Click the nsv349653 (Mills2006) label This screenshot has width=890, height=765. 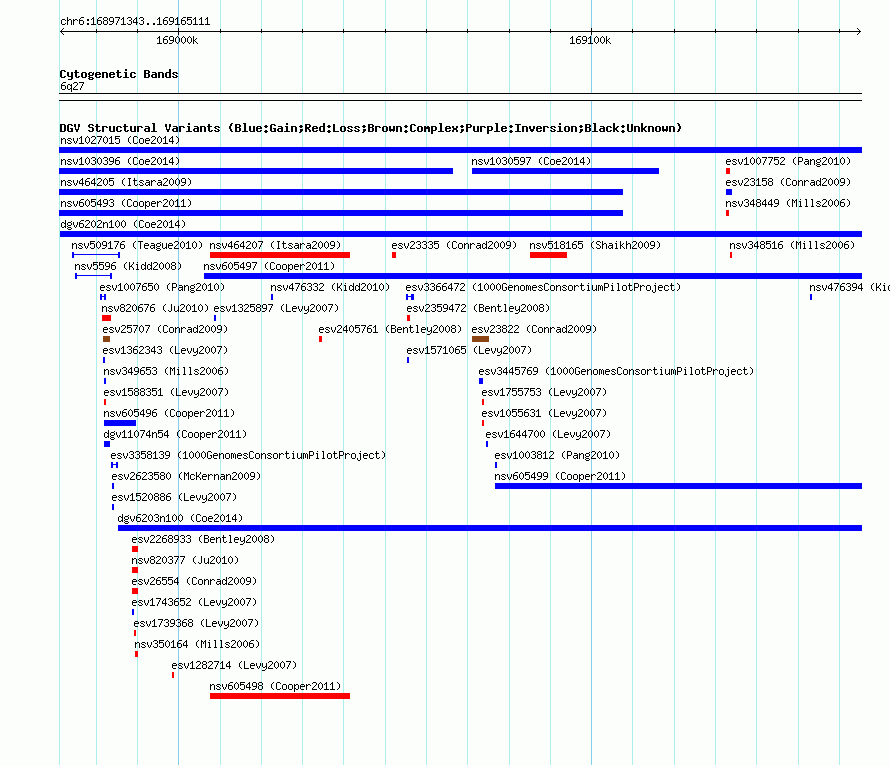[x=166, y=371]
